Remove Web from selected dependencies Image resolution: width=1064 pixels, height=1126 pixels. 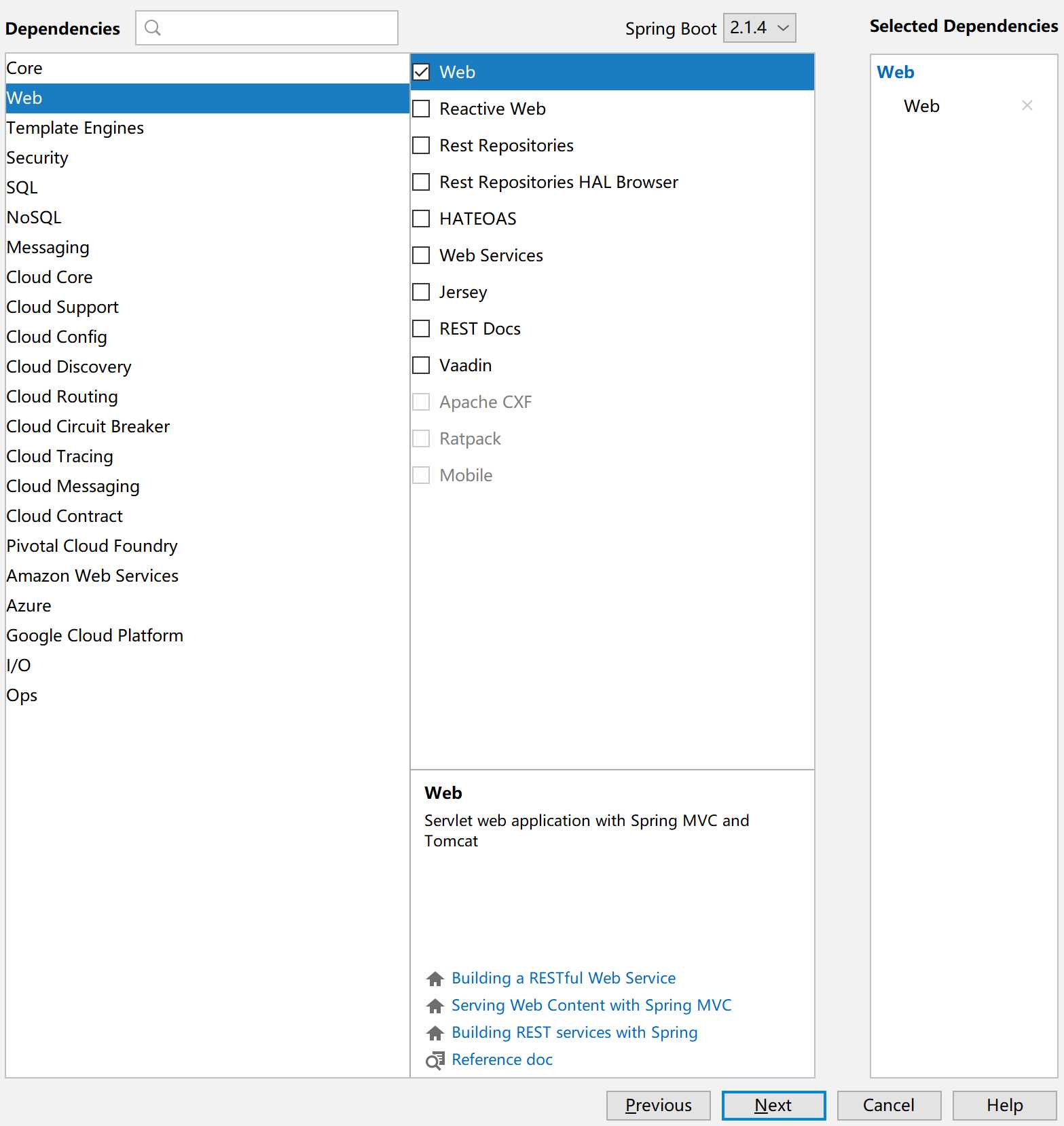coord(1027,105)
